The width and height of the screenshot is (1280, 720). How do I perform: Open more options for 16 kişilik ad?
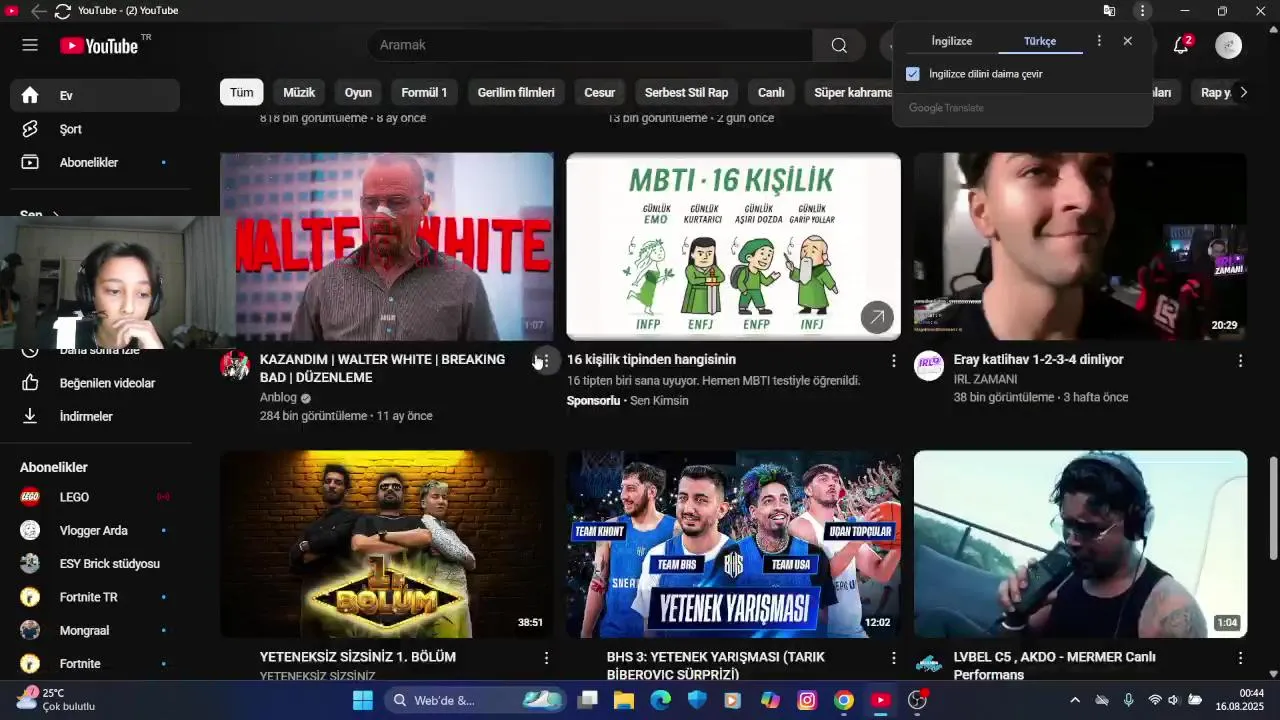point(893,360)
